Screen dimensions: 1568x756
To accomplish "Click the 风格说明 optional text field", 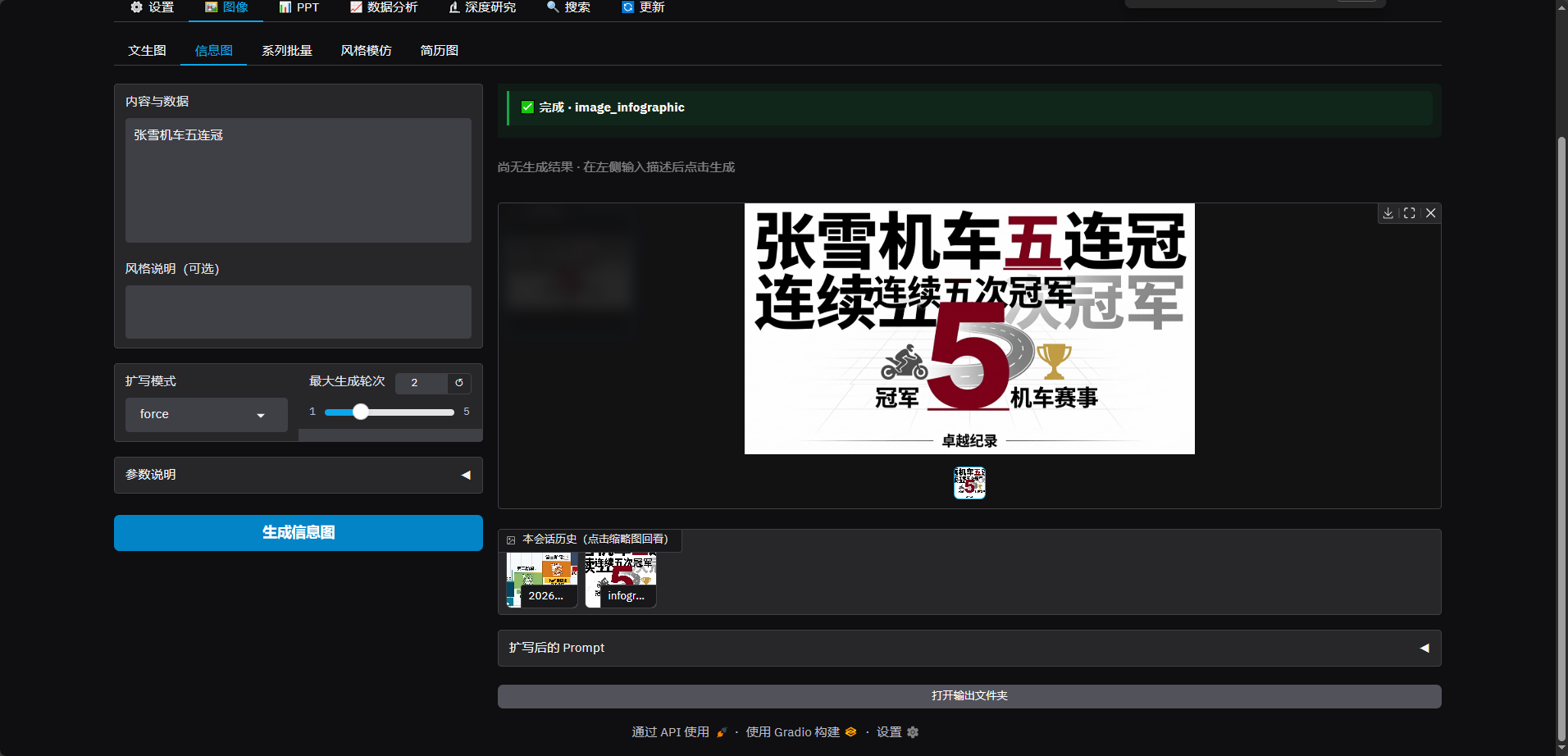I will (299, 312).
